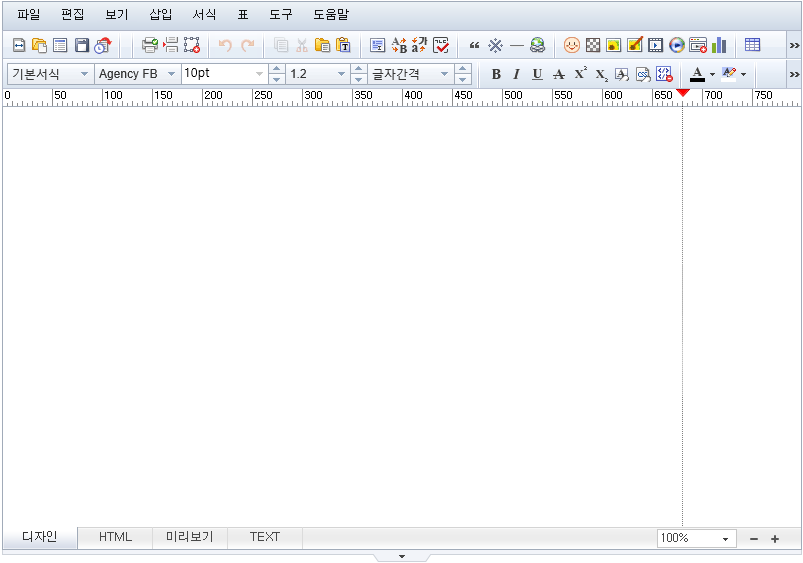This screenshot has width=803, height=563.
Task: Toggle superscript formatting
Action: coord(580,74)
